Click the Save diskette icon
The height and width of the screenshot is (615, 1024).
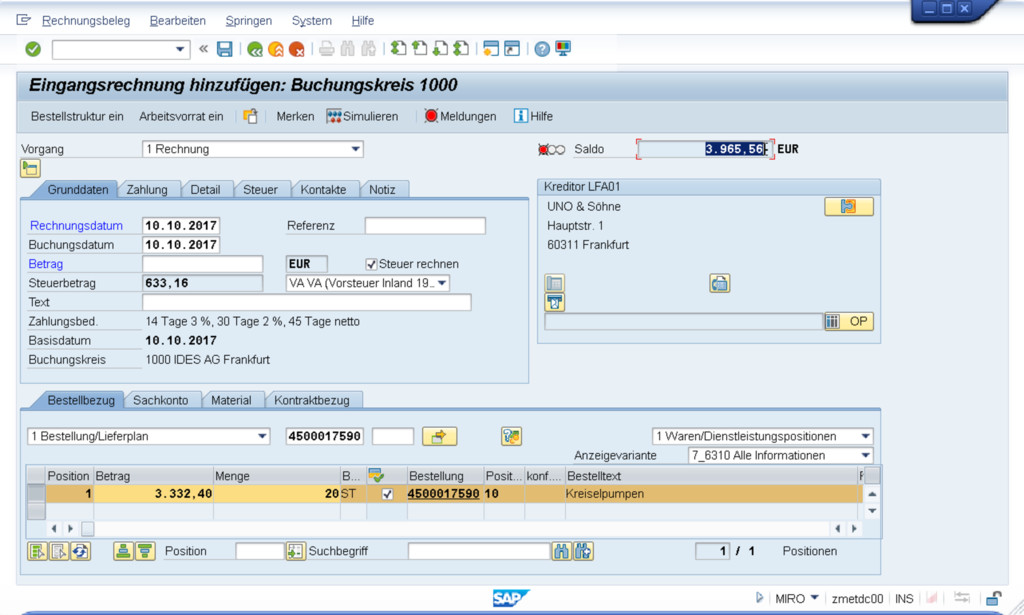(x=225, y=49)
